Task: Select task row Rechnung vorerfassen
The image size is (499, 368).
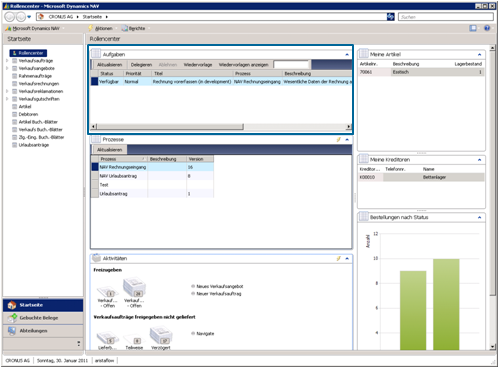Action: point(221,82)
